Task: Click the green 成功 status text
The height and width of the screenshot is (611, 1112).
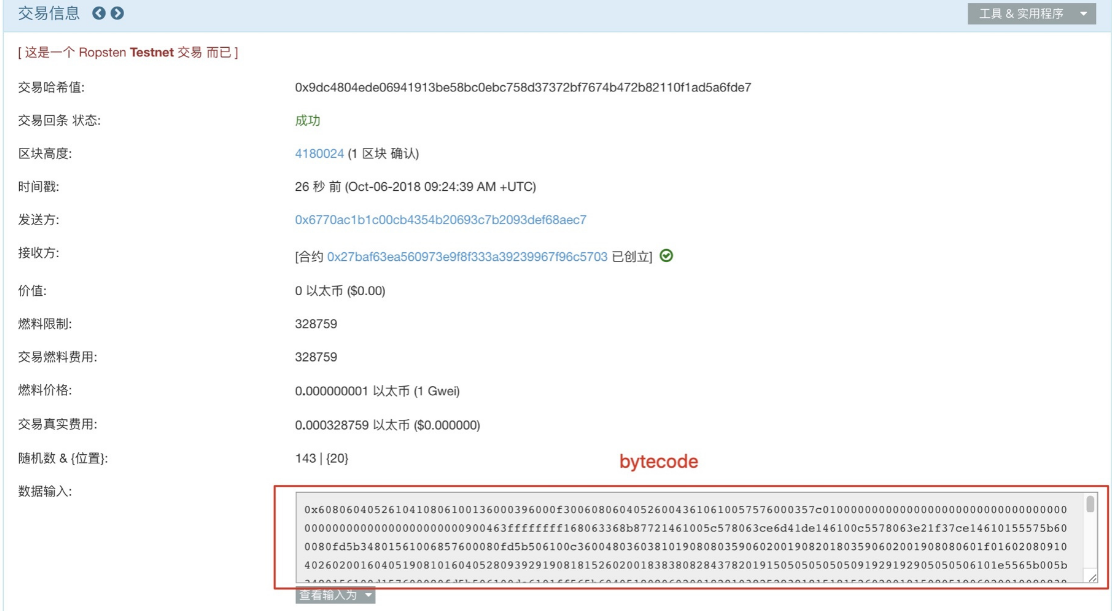Action: (x=308, y=120)
